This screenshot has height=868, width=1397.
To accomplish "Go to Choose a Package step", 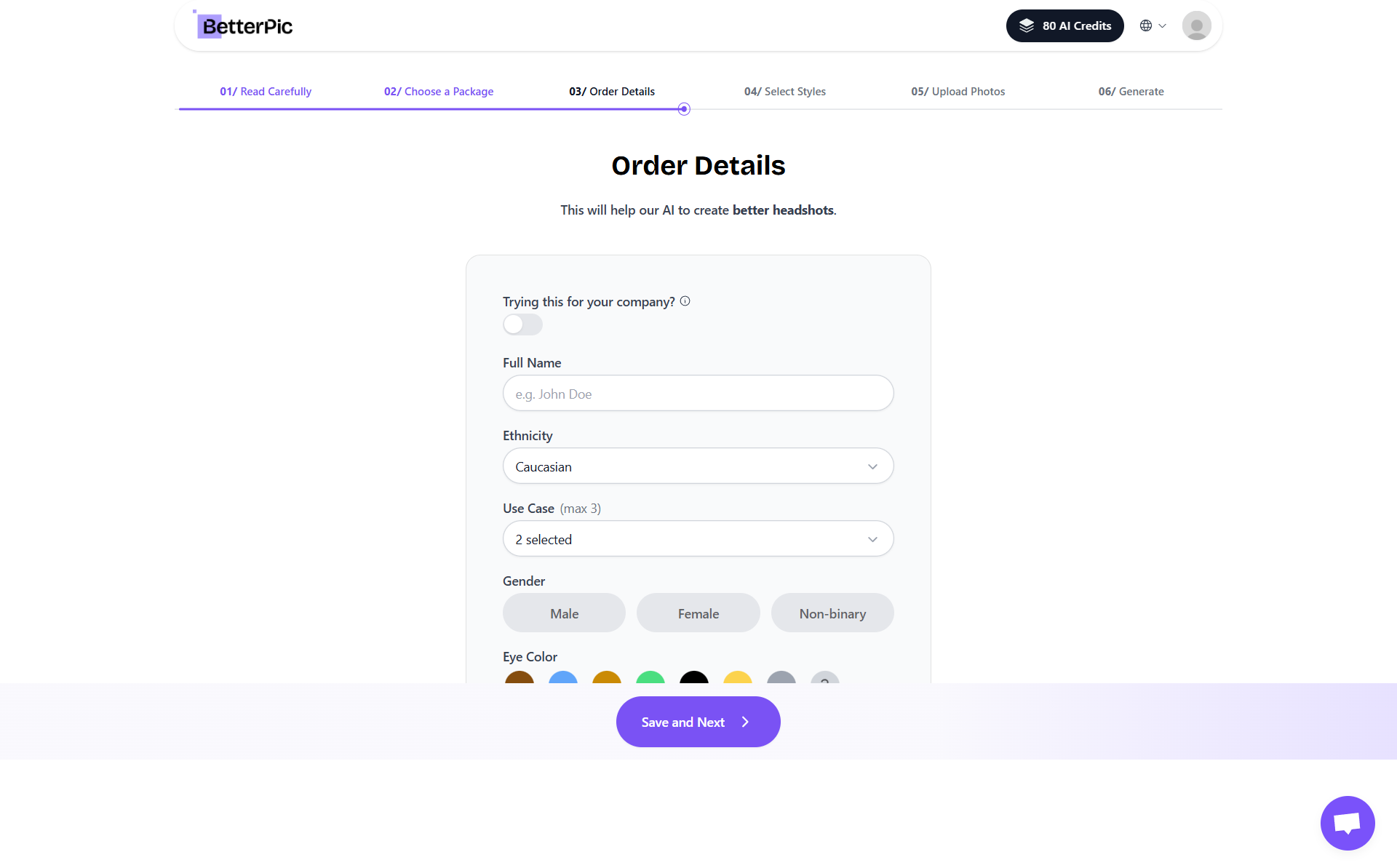I will coord(439,92).
